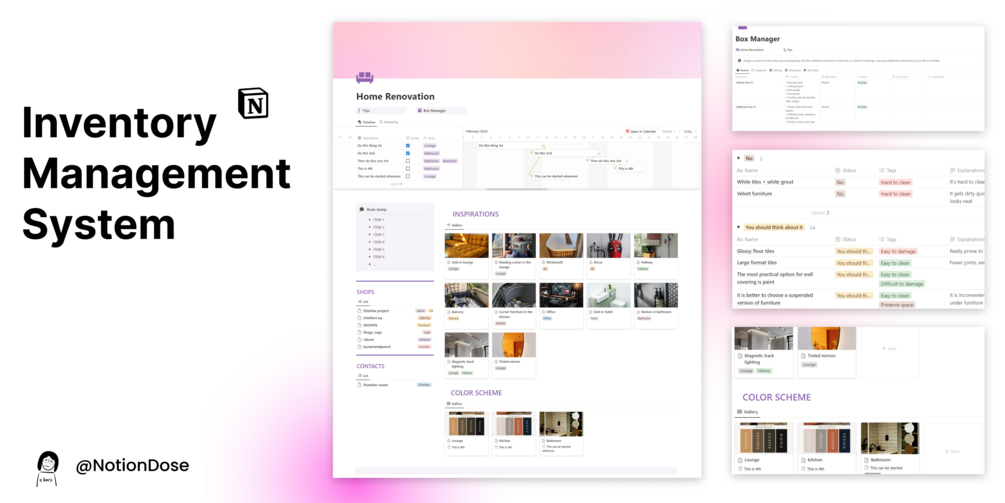The image size is (1005, 503).
Task: Check Done for "This is 4th"
Action: pos(408,169)
